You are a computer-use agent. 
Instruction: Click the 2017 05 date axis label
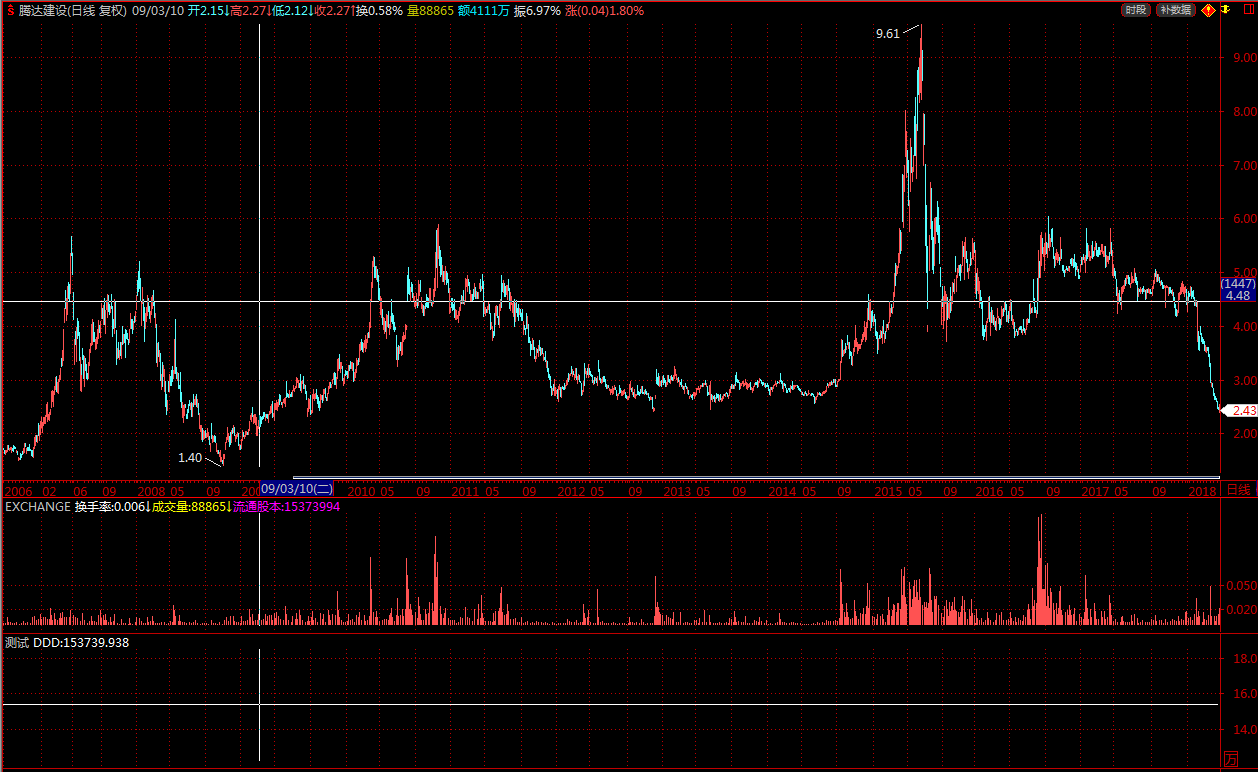(x=1105, y=492)
